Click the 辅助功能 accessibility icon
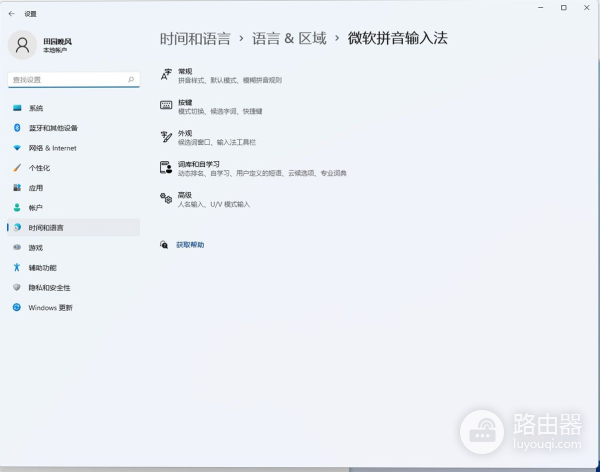The height and width of the screenshot is (472, 600). [x=17, y=267]
